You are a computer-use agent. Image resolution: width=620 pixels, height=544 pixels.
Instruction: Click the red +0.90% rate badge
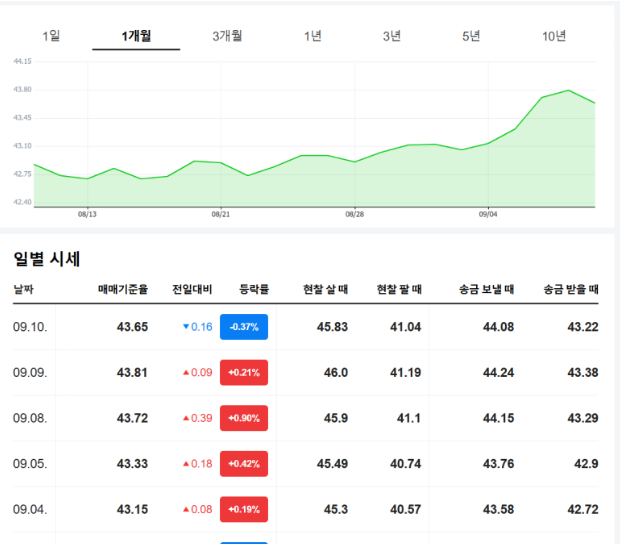pos(244,418)
